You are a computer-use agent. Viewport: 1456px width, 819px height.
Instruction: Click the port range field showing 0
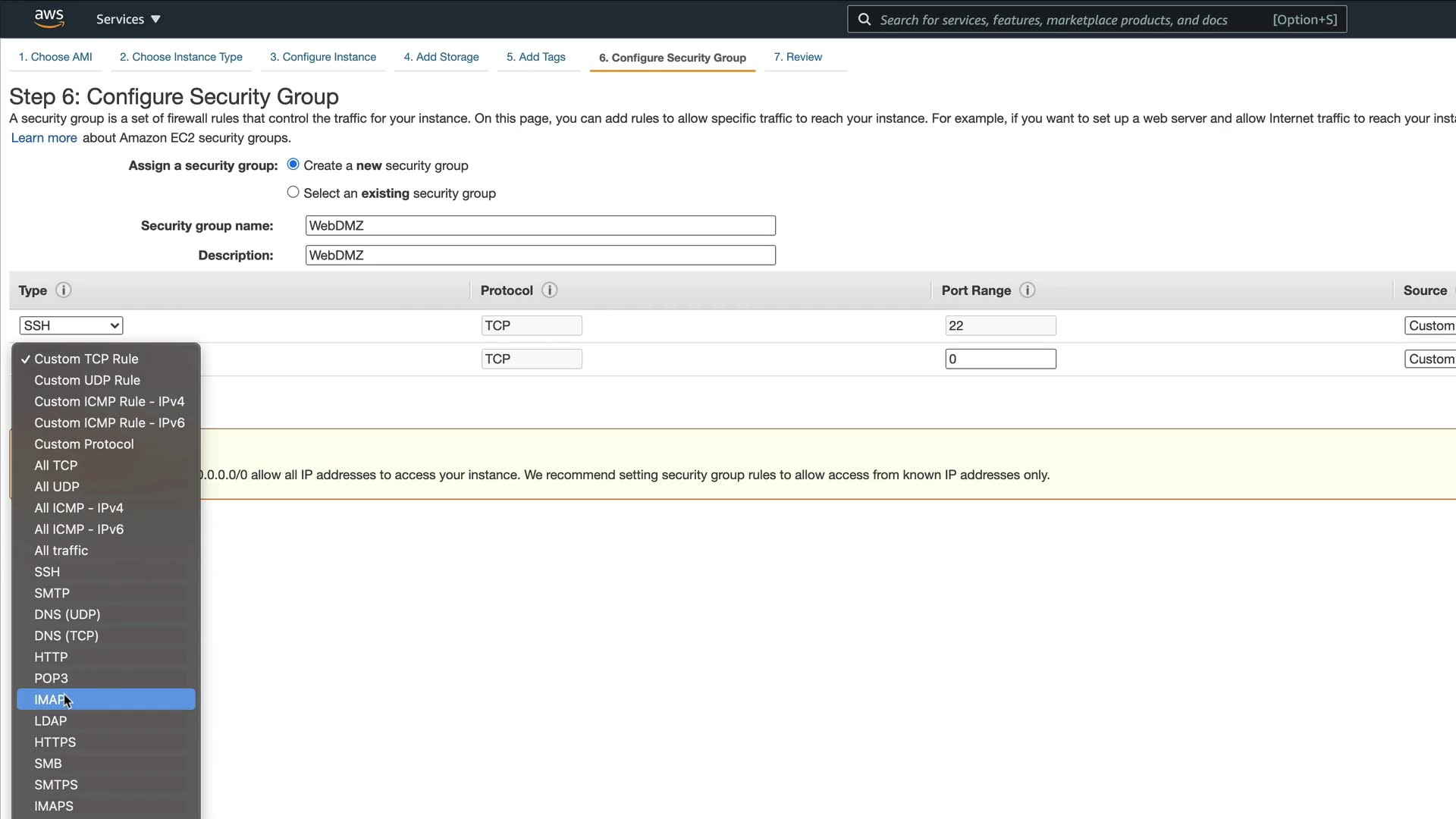(1000, 359)
